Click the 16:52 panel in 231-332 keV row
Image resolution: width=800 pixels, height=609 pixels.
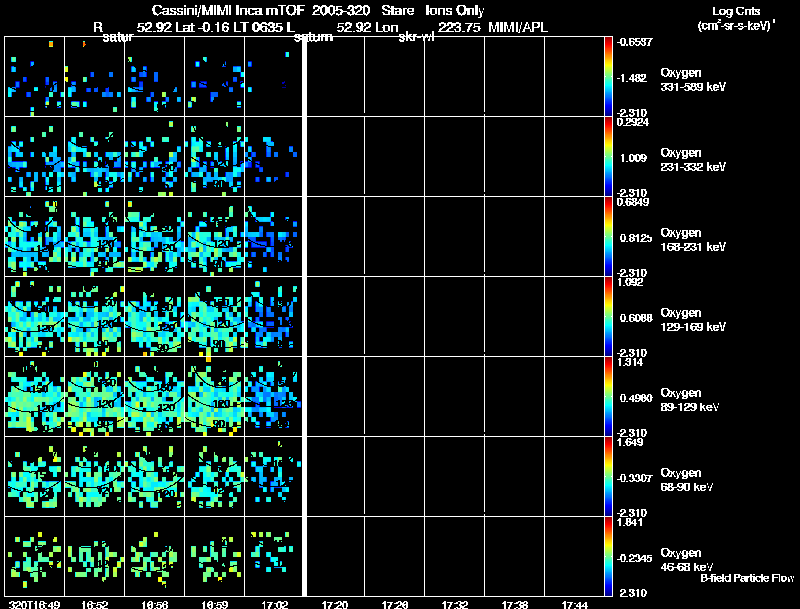[x=95, y=156]
